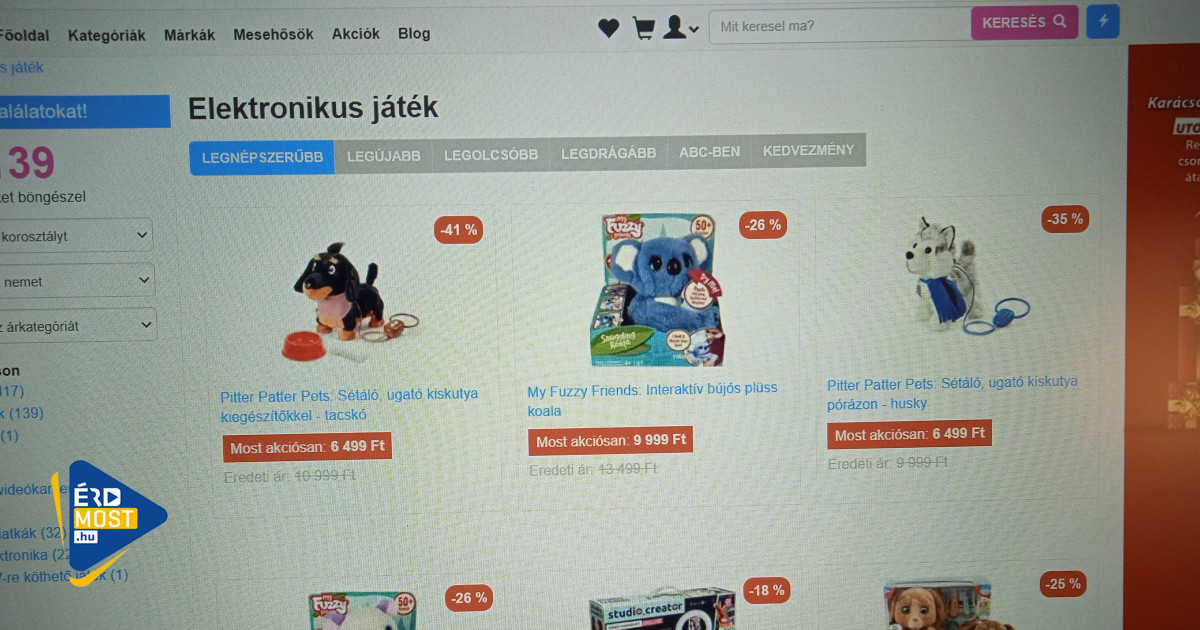Click the -35 % badge on husky
The height and width of the screenshot is (630, 1200).
[x=1064, y=219]
